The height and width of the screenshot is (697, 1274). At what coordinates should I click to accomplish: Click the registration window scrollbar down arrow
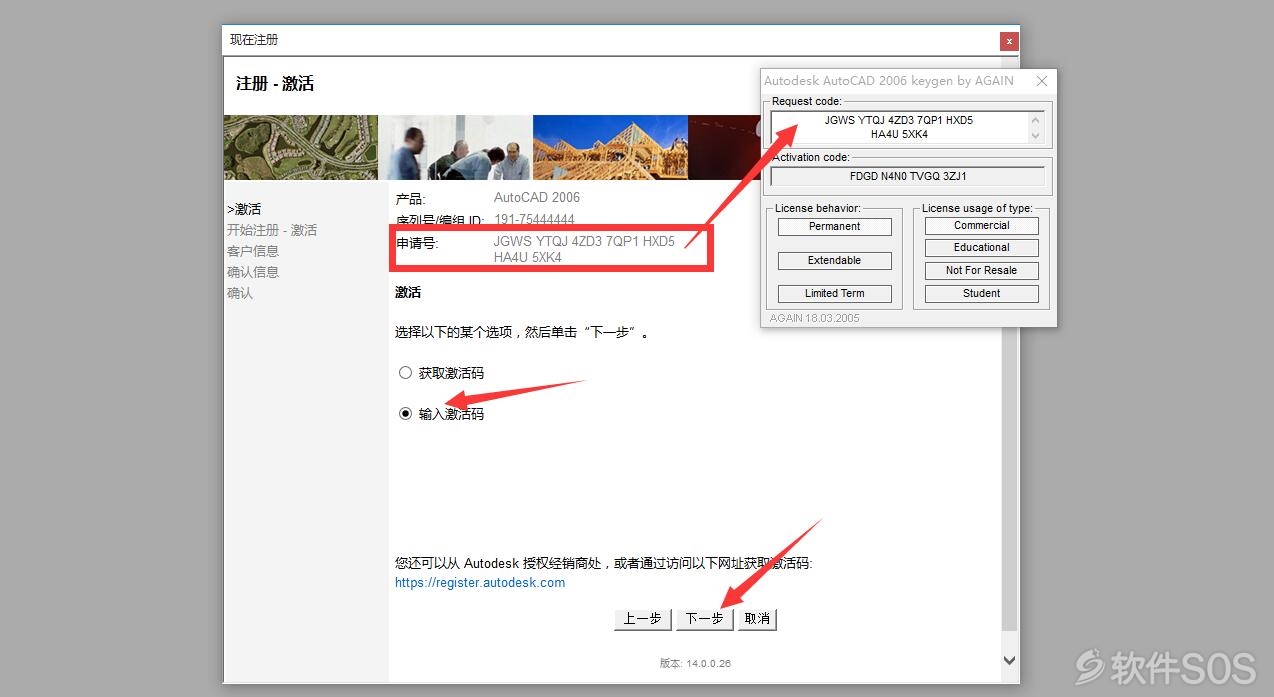coord(1009,660)
